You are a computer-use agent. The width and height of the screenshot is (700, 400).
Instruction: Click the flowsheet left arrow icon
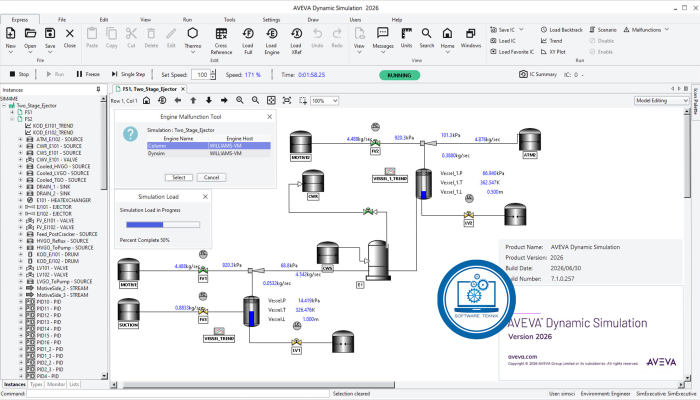pyautogui.click(x=178, y=100)
